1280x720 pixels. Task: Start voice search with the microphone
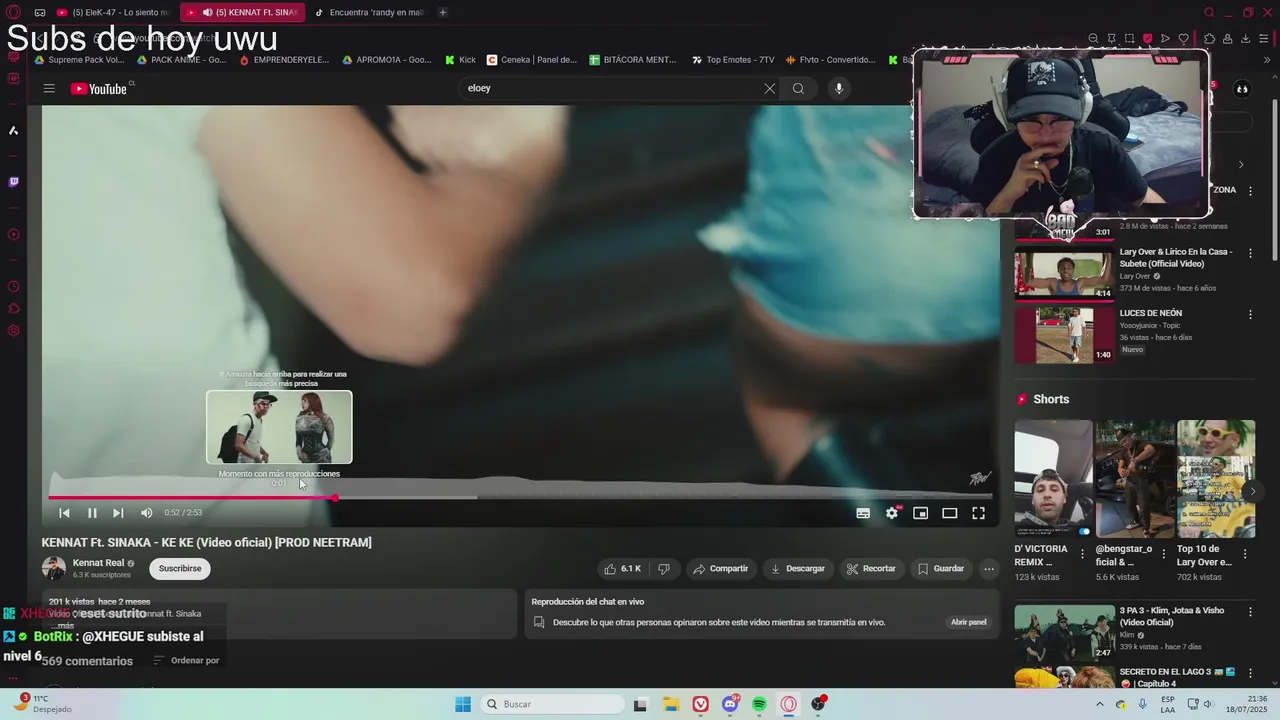pyautogui.click(x=839, y=88)
